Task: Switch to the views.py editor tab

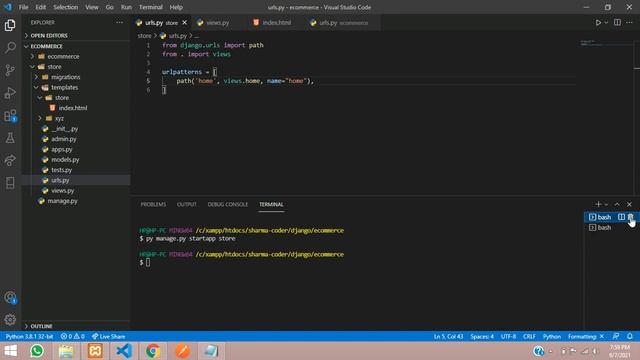Action: 218,22
